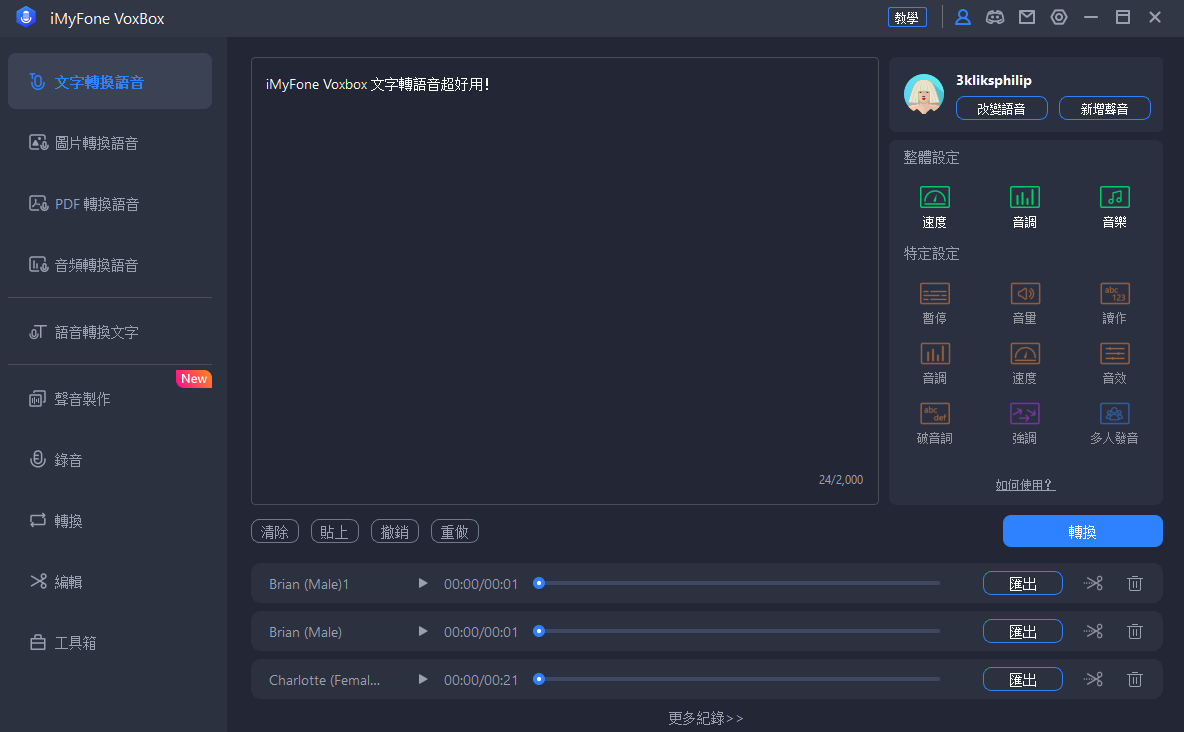The image size is (1184, 732).
Task: Click the 24/2,000 character counter
Action: pos(840,480)
